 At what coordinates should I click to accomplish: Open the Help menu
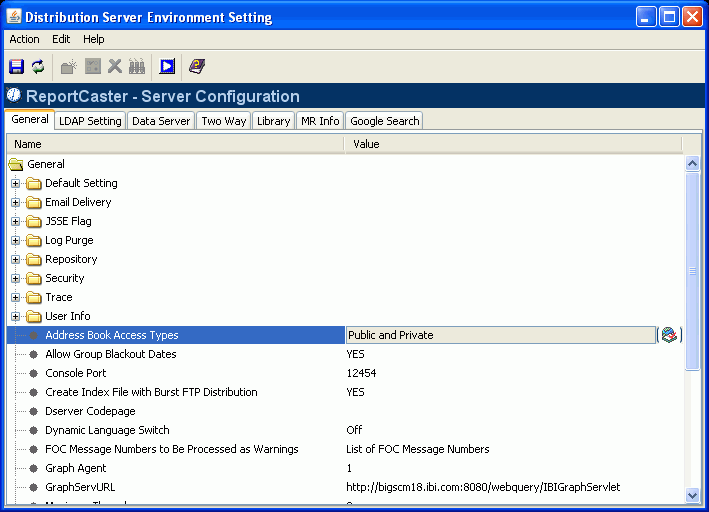point(94,39)
